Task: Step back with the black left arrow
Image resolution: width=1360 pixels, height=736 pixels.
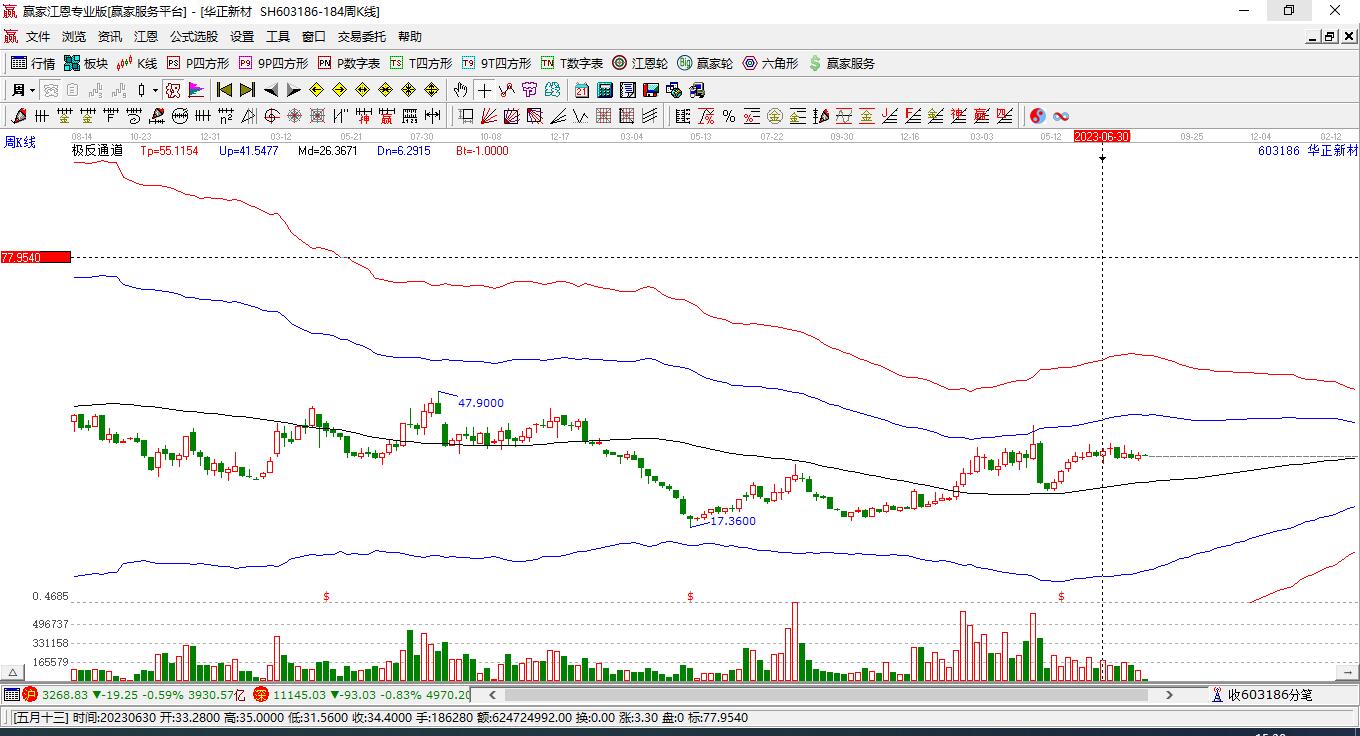Action: click(x=271, y=90)
